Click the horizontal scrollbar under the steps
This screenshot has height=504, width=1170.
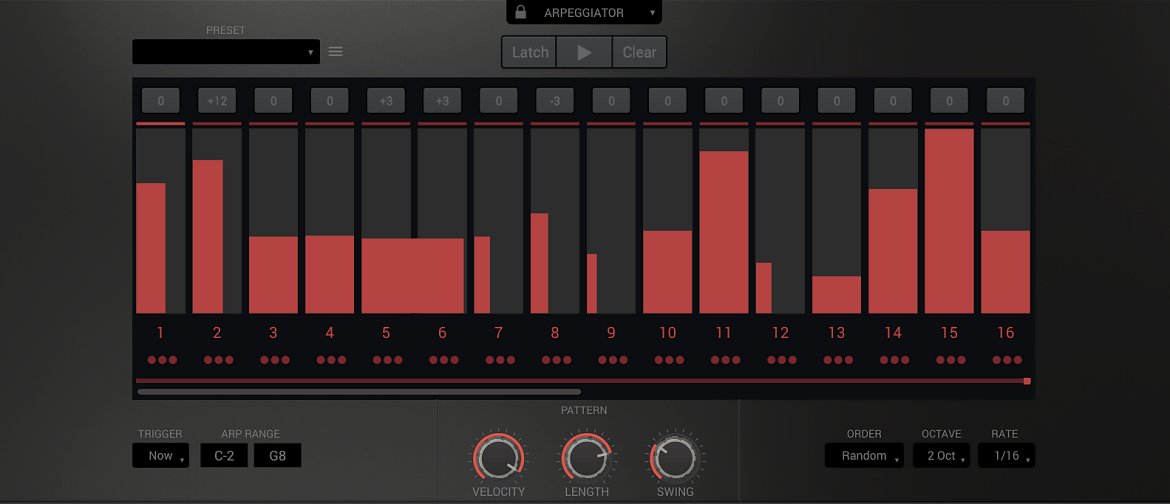coord(359,391)
